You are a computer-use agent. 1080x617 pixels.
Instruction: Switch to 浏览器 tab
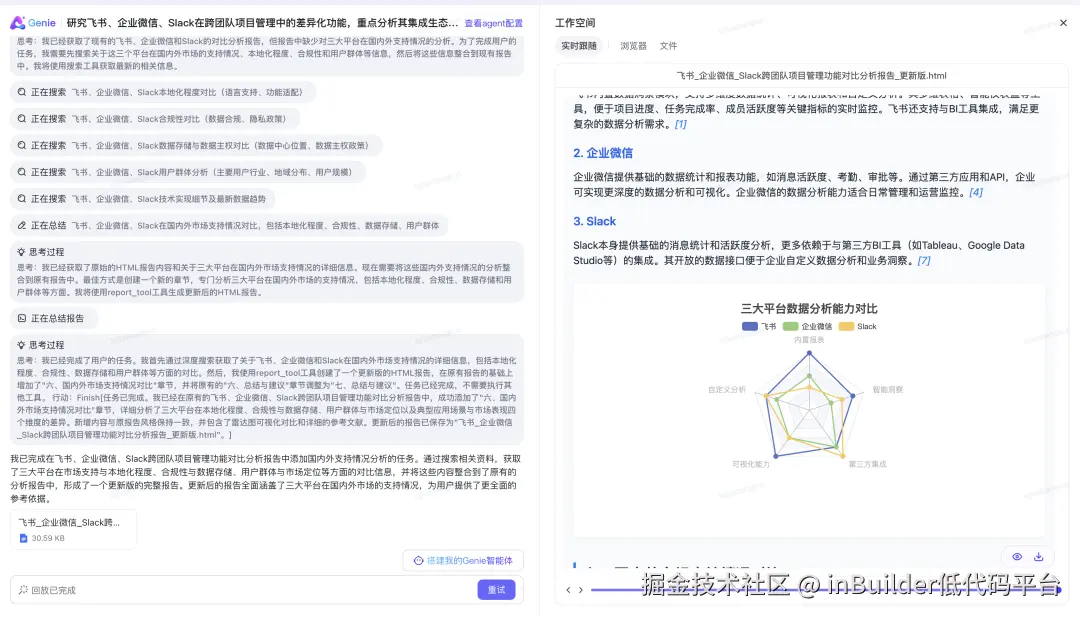pos(633,46)
